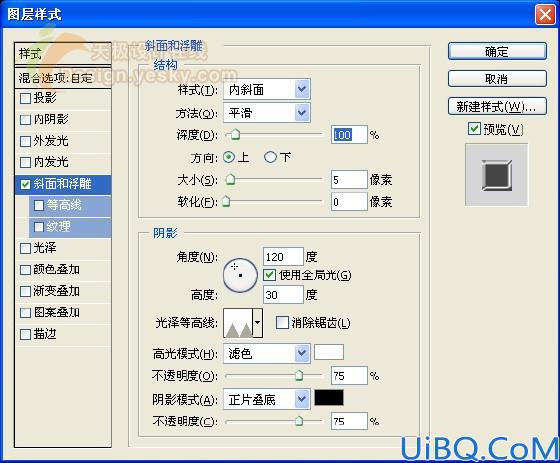The width and height of the screenshot is (560, 463).
Task: Enable the 纹理 texture checkbox
Action: tap(39, 227)
